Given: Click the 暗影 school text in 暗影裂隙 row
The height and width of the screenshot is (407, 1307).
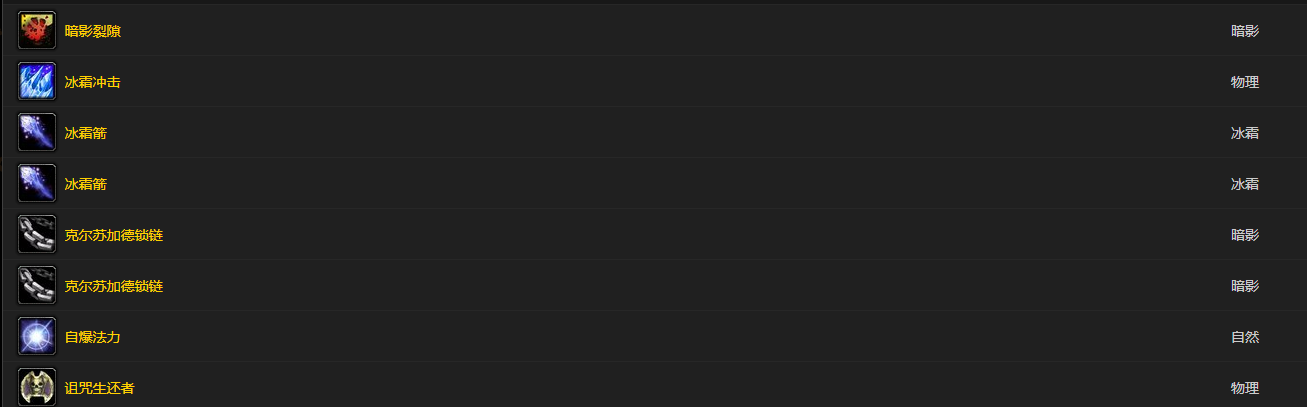Looking at the screenshot, I should click(x=1245, y=31).
